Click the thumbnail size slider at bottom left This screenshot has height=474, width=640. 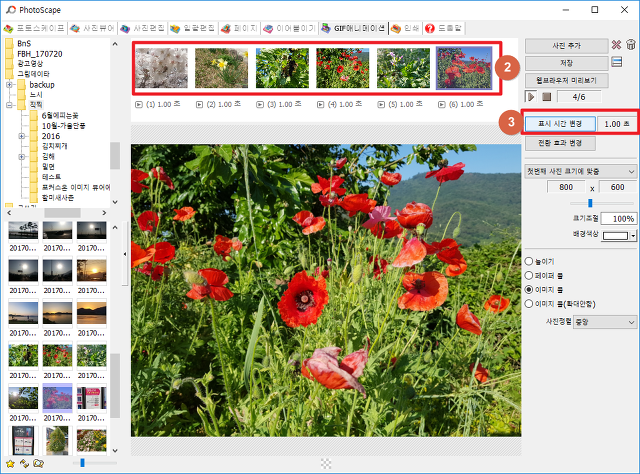click(82, 463)
